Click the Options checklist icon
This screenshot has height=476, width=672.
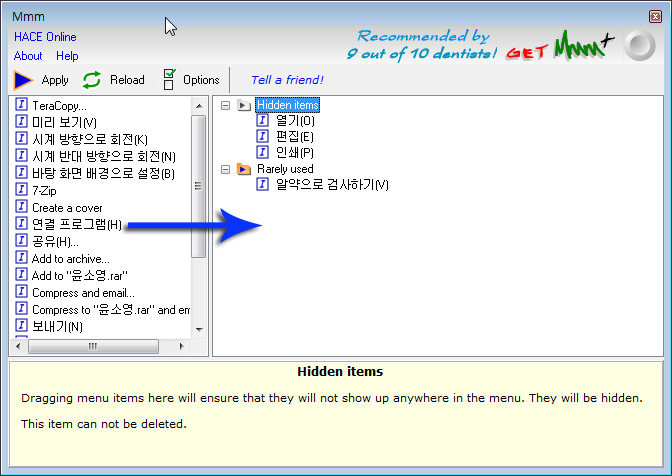(x=169, y=79)
